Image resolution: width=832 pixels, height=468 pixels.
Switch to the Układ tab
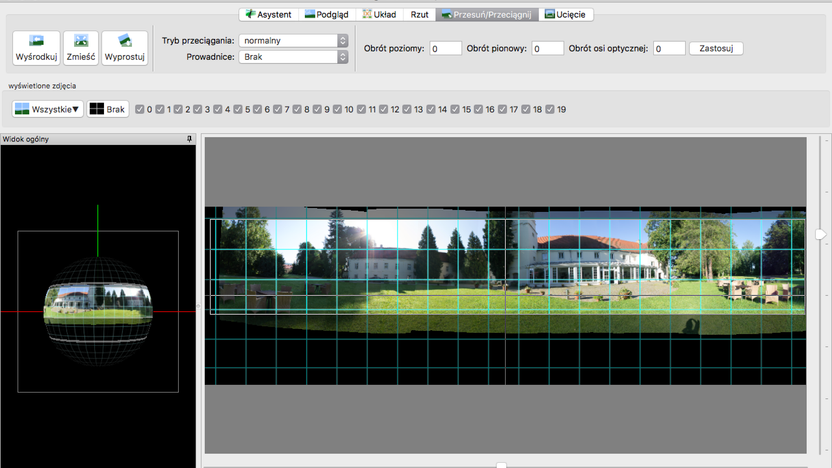(379, 14)
